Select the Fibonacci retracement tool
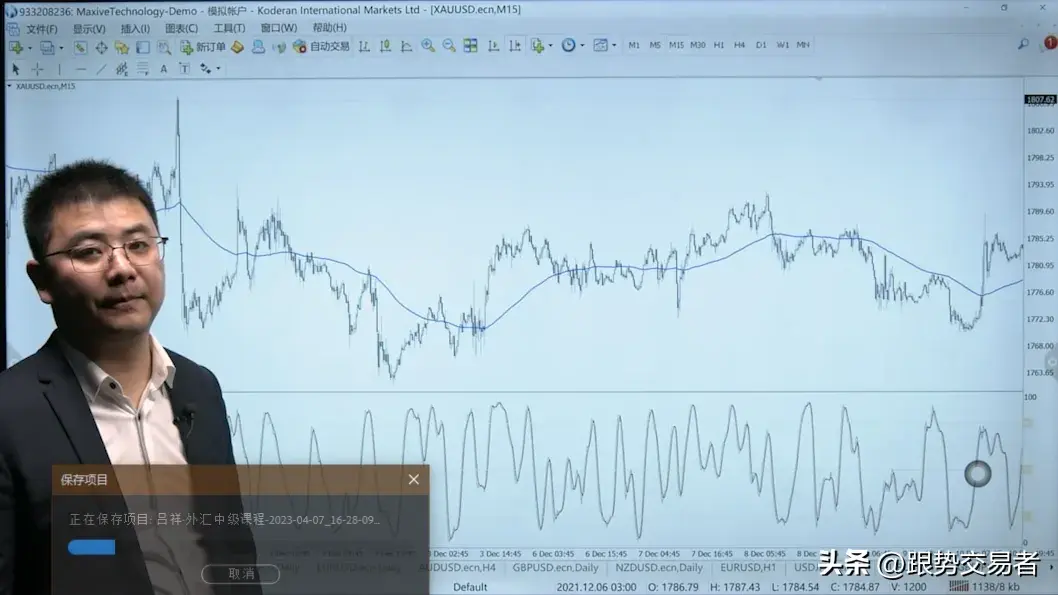 tap(142, 69)
